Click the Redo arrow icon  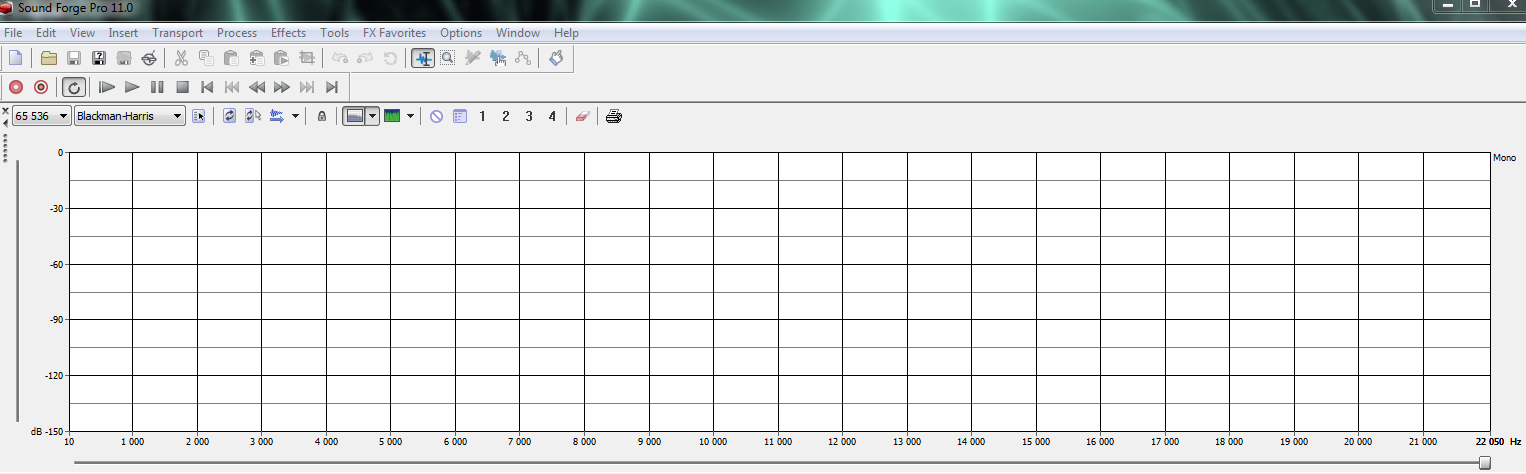click(x=365, y=58)
